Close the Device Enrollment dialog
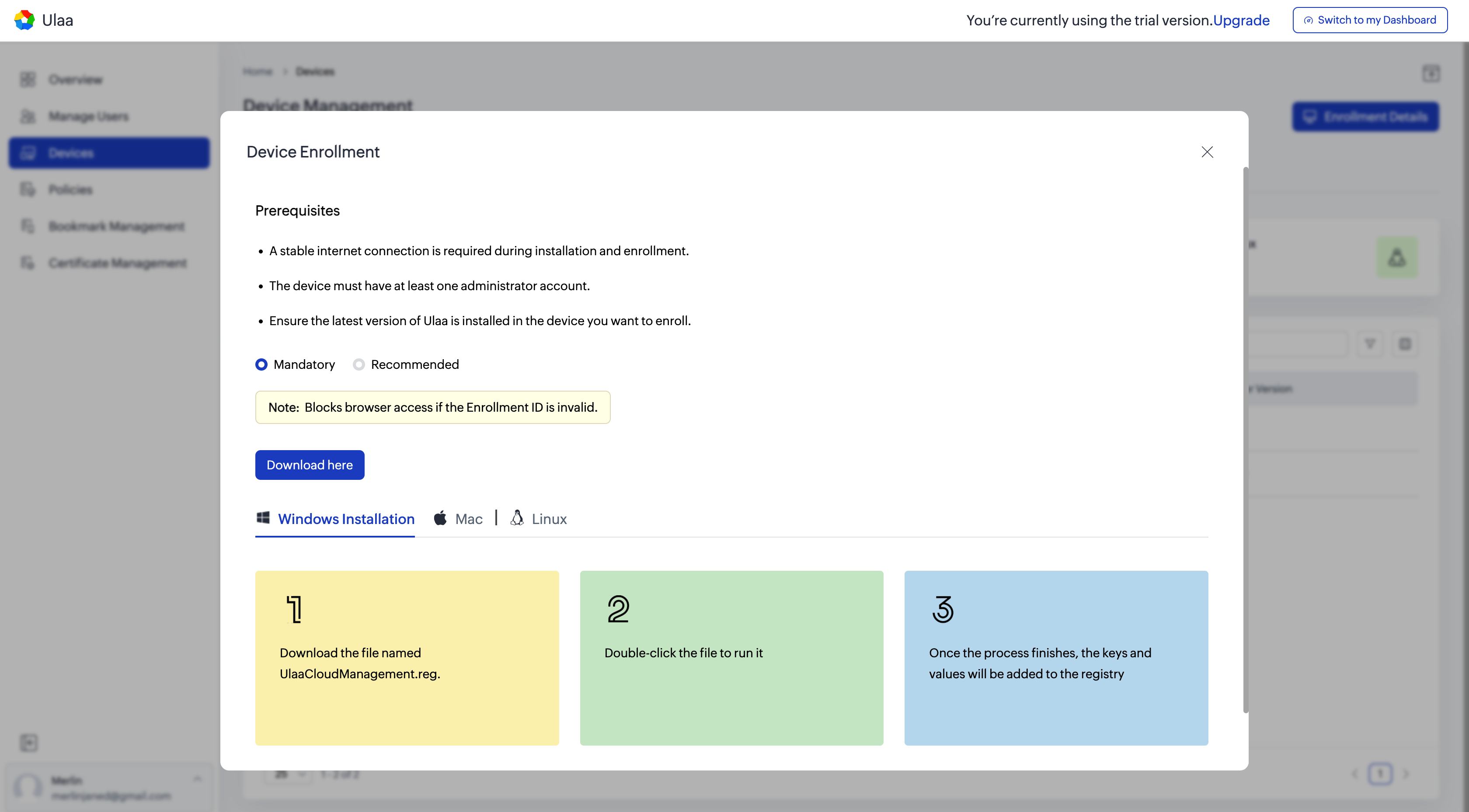This screenshot has width=1469, height=812. point(1207,152)
